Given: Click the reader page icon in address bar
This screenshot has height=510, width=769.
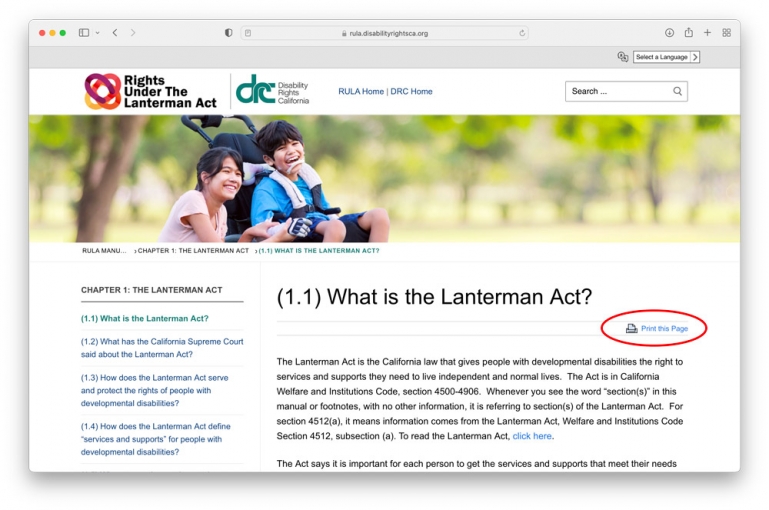Looking at the screenshot, I should click(x=248, y=33).
